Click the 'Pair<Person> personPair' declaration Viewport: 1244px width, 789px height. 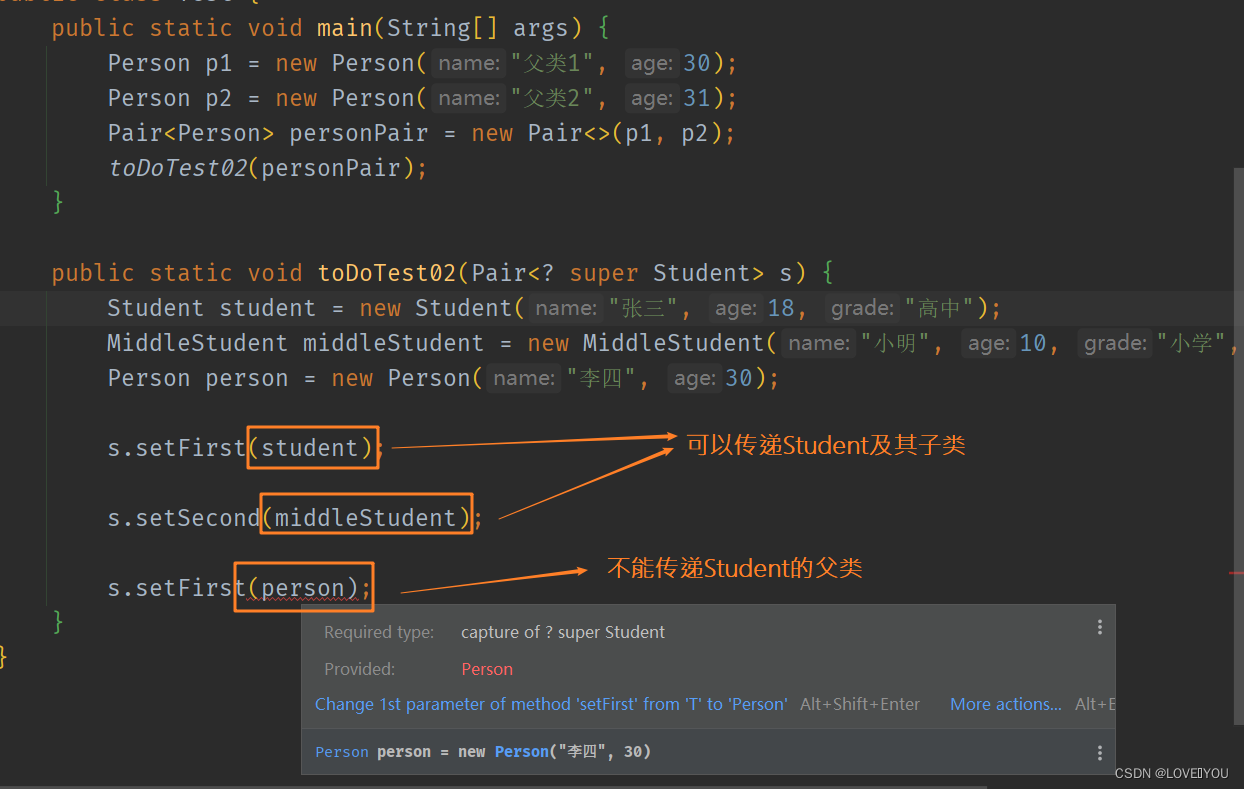click(268, 133)
